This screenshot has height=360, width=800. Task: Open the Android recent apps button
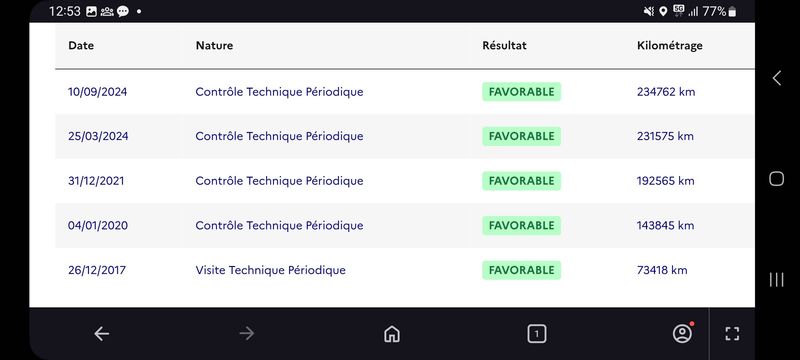click(x=777, y=279)
